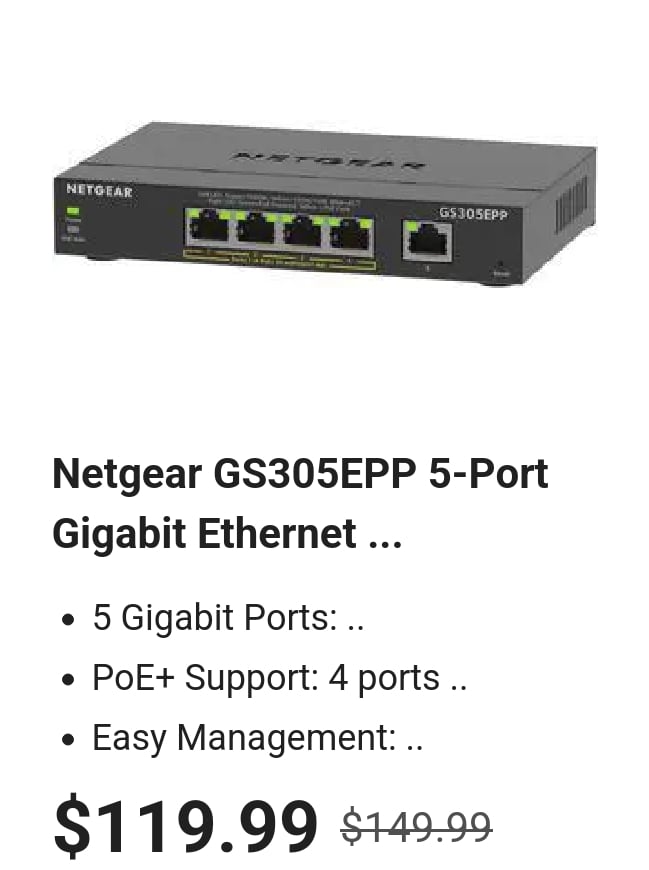Viewport: 649px width, 870px height.
Task: Select the PoE+ Support: 4 ports bullet
Action: (x=265, y=677)
